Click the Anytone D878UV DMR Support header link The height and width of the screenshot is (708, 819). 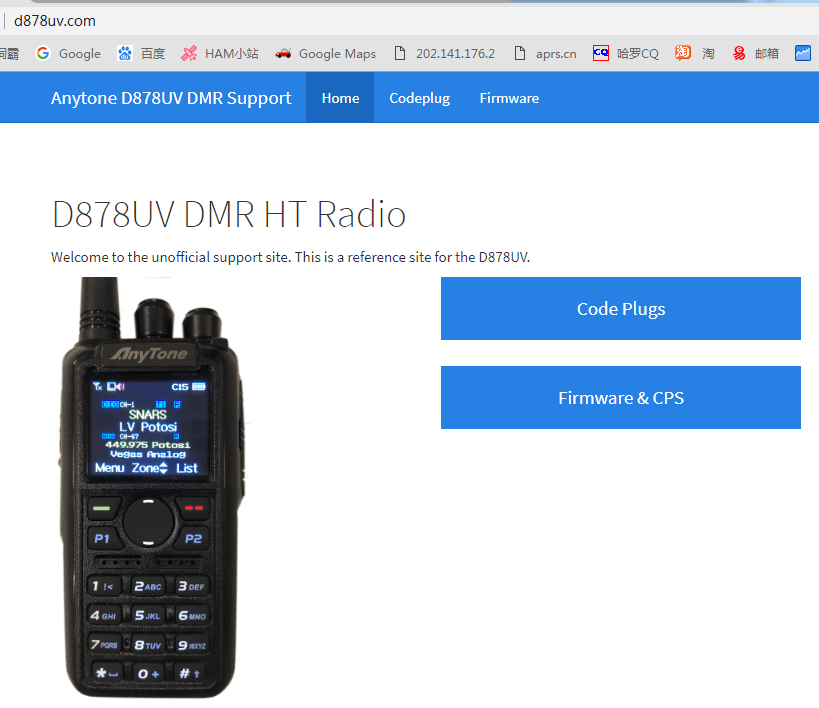point(170,97)
